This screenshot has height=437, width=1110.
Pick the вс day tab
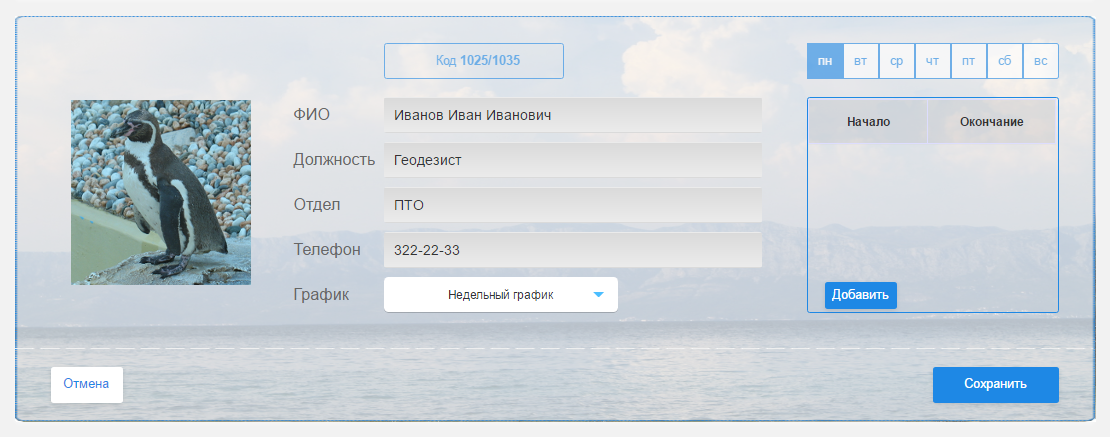pos(1041,61)
